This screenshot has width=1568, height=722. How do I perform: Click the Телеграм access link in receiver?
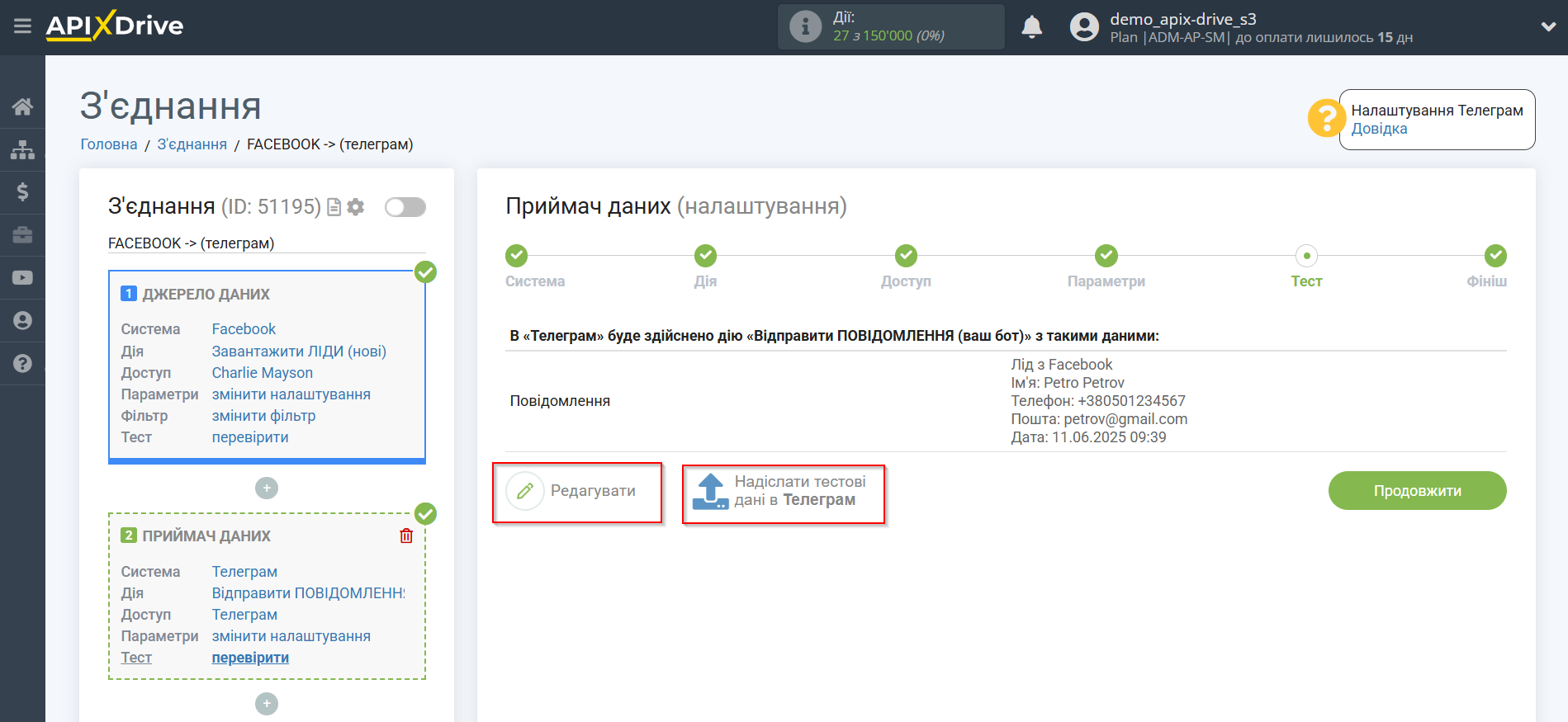tap(244, 615)
